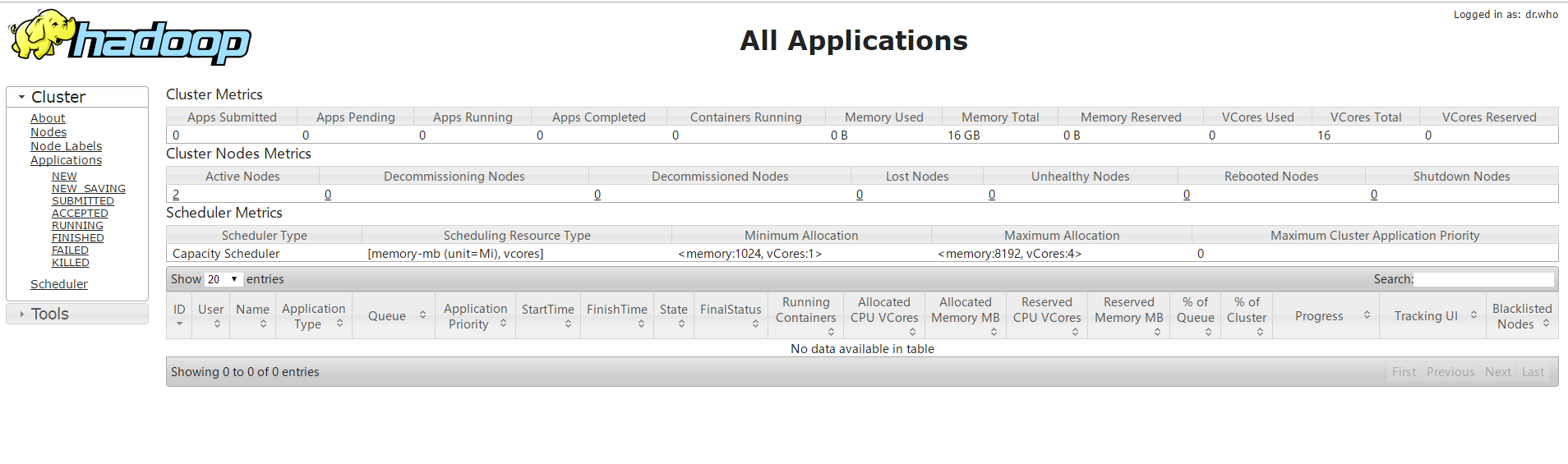
Task: Open the Scheduler page link
Action: pos(58,284)
